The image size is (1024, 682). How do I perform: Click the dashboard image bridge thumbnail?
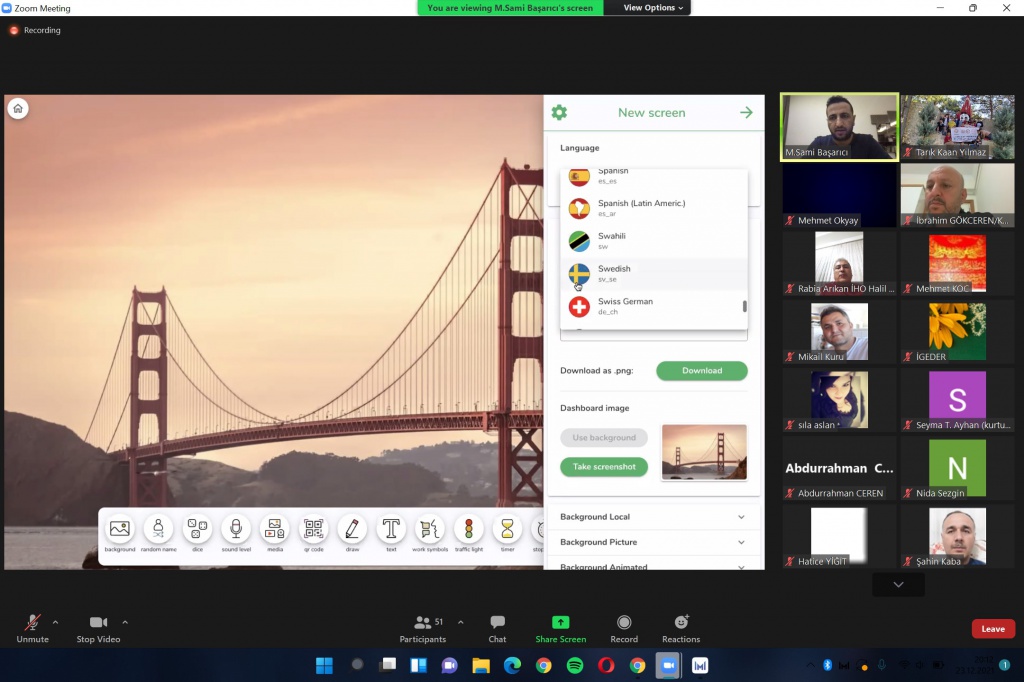click(704, 452)
